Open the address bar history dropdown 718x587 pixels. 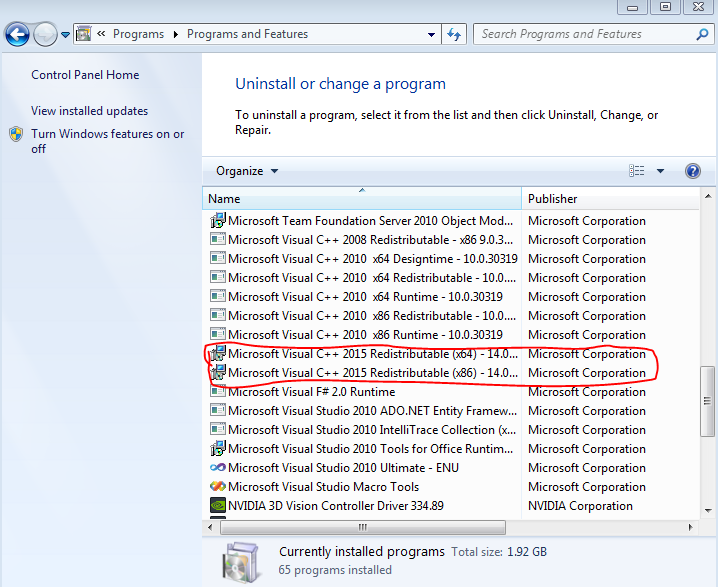[x=431, y=34]
